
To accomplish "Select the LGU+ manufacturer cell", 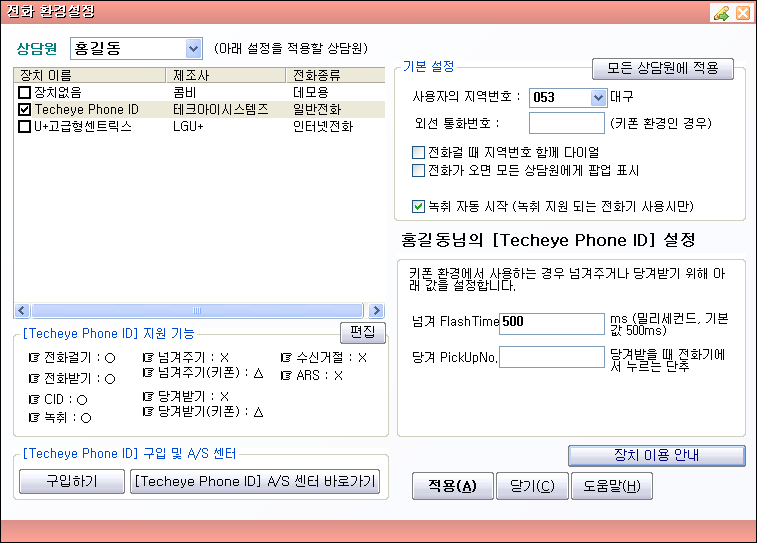I will (188, 126).
